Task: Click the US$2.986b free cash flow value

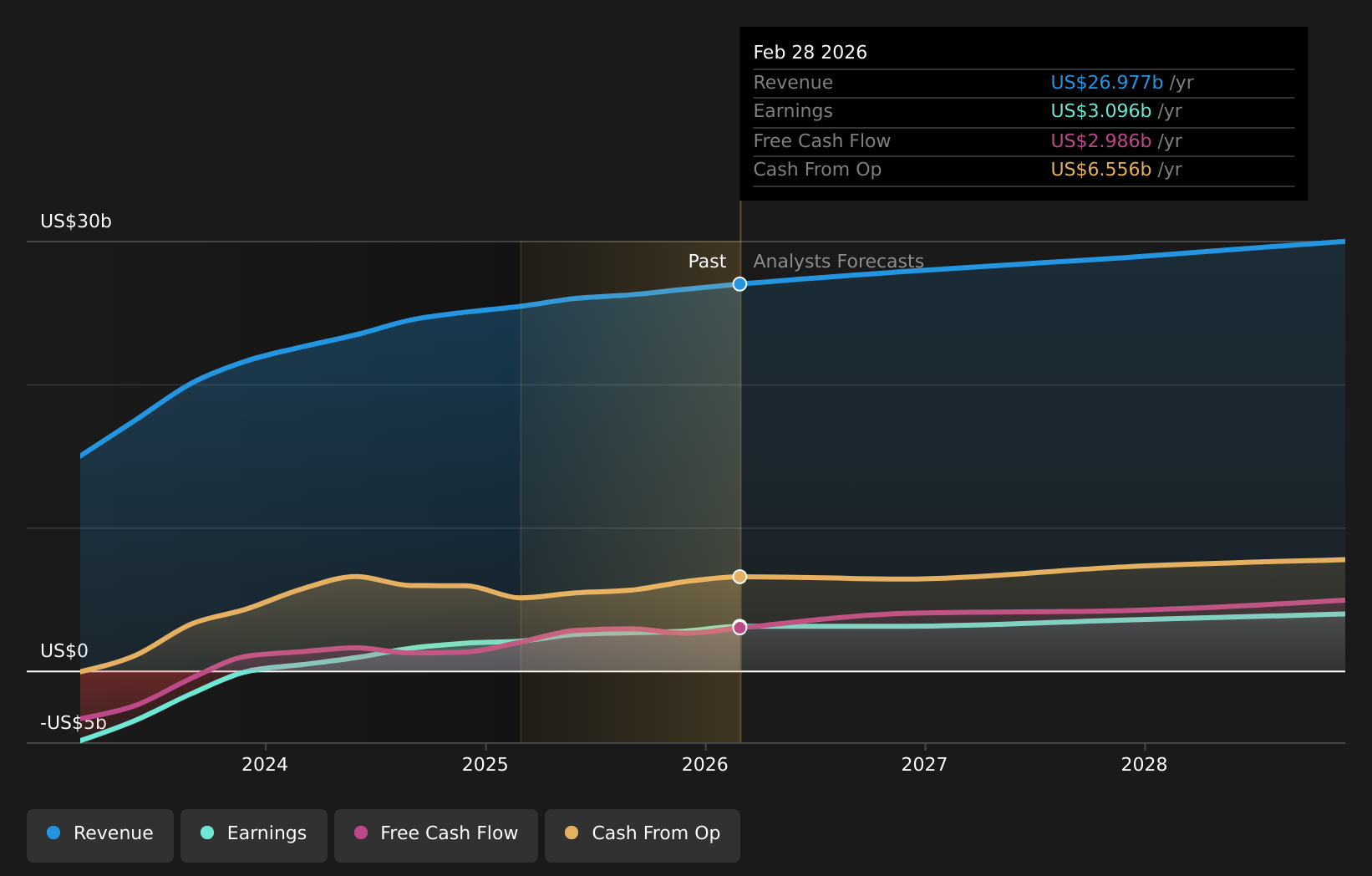Action: (x=1101, y=141)
